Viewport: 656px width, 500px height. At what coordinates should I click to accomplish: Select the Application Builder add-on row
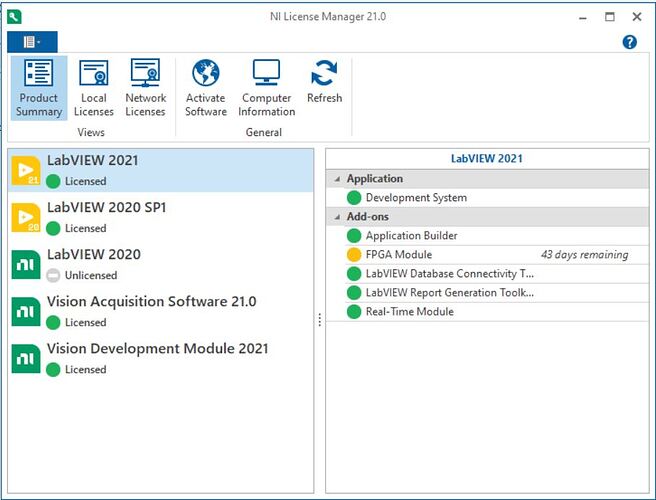click(497, 236)
